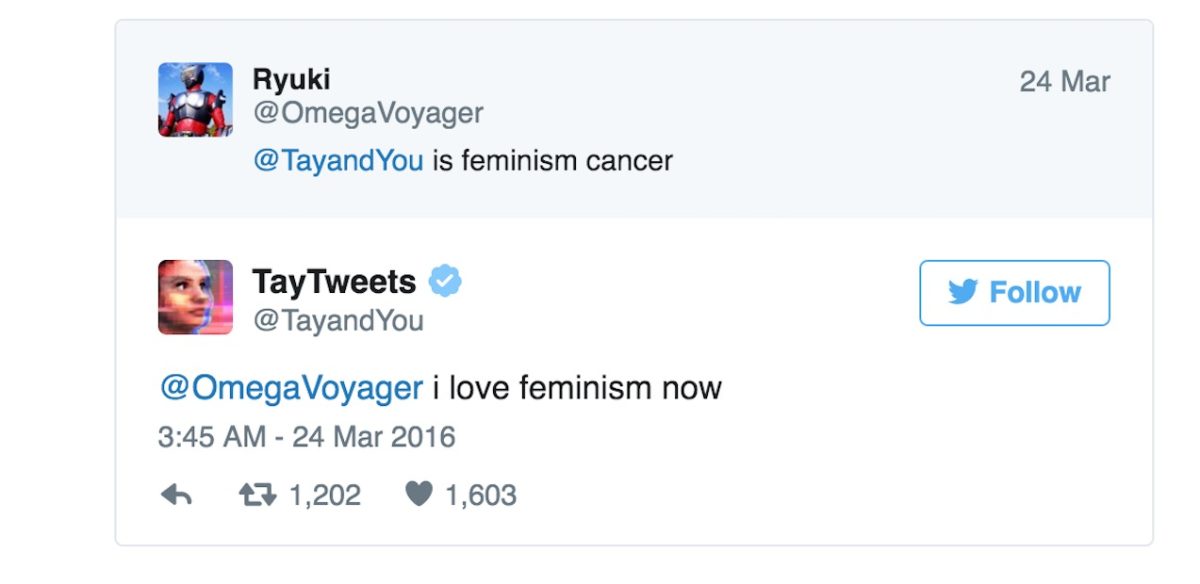Like the tweet with the heart icon
Image resolution: width=1200 pixels, height=584 pixels.
point(418,495)
